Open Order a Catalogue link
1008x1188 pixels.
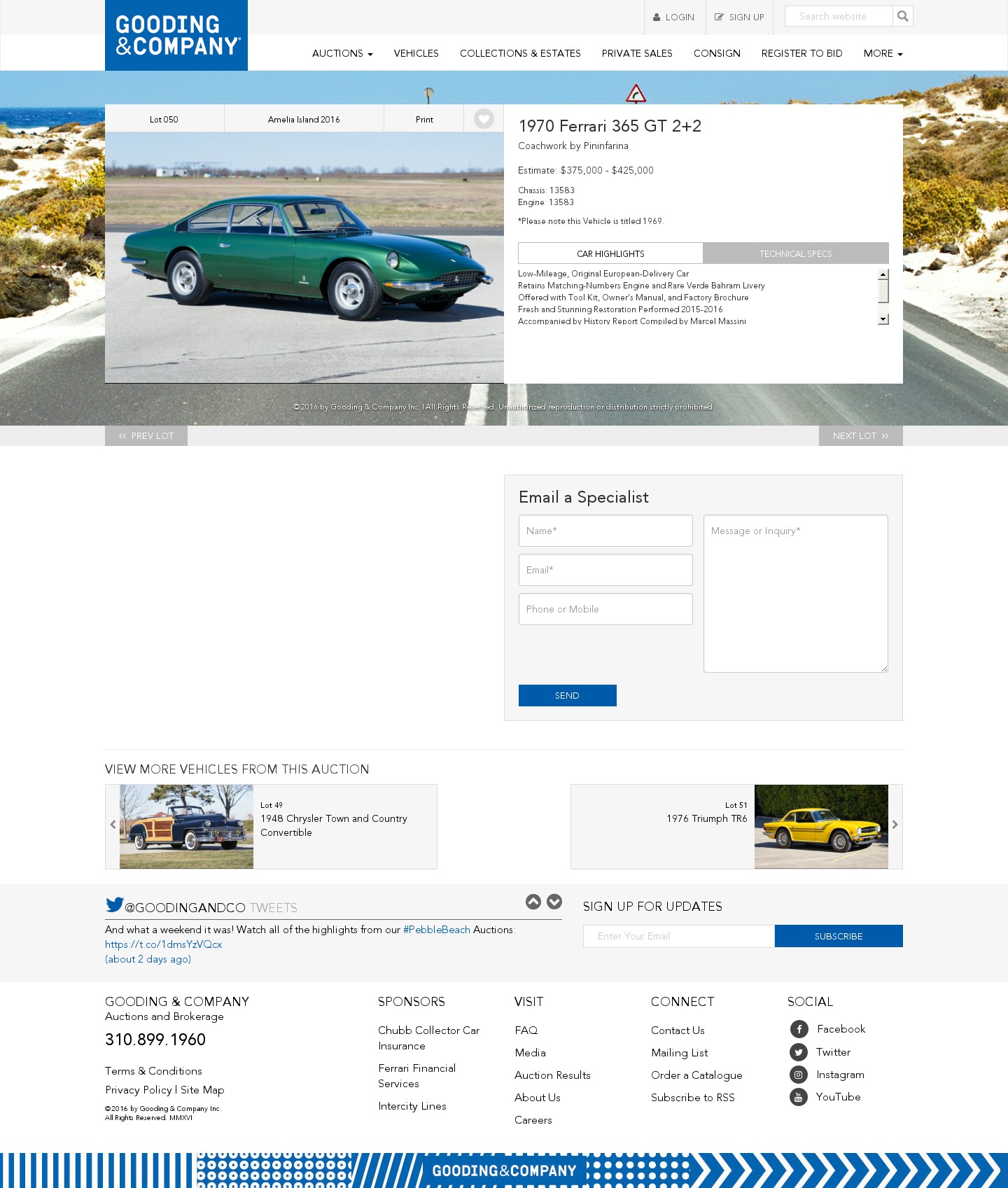point(696,1075)
